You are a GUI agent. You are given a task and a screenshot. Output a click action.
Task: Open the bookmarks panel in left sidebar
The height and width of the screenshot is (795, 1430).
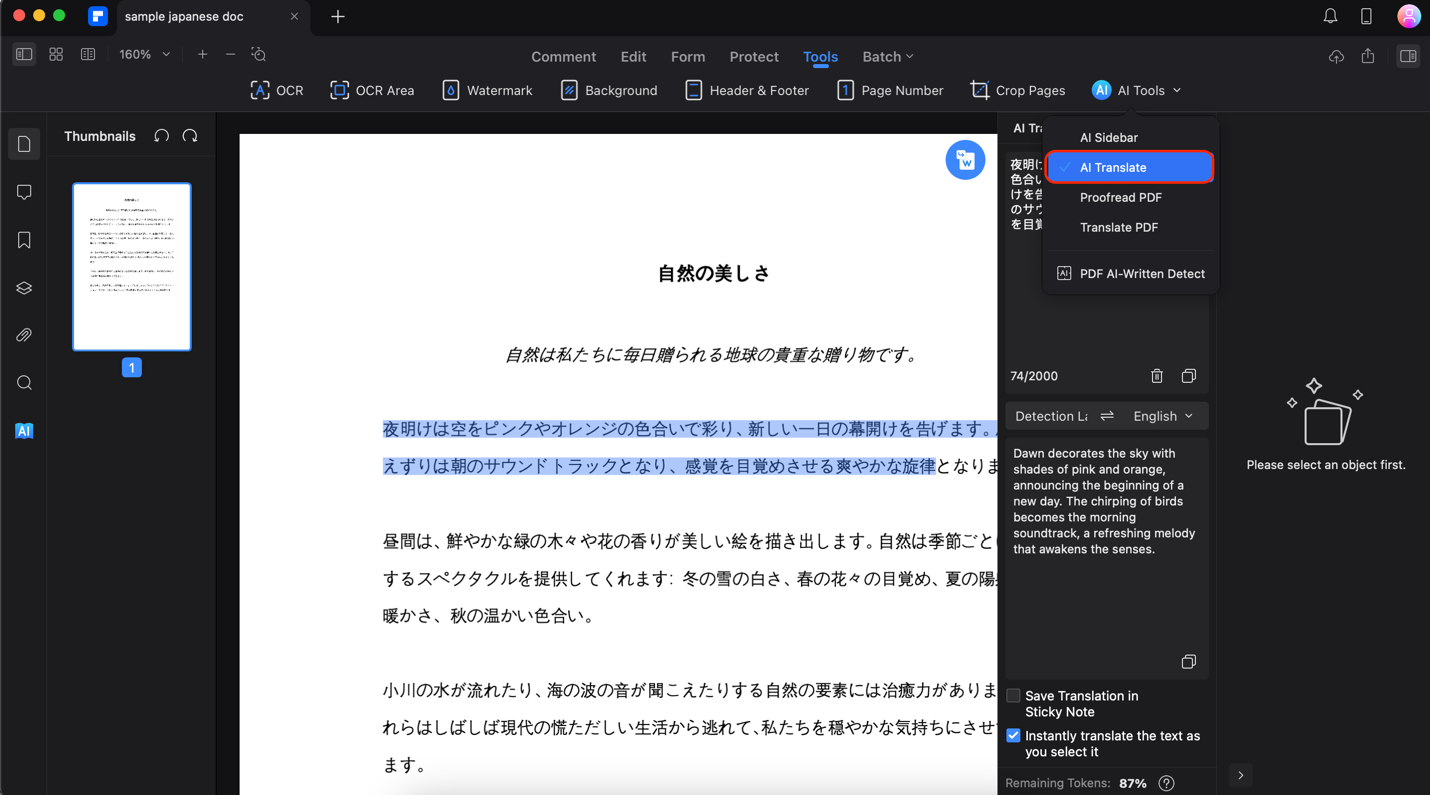[24, 240]
